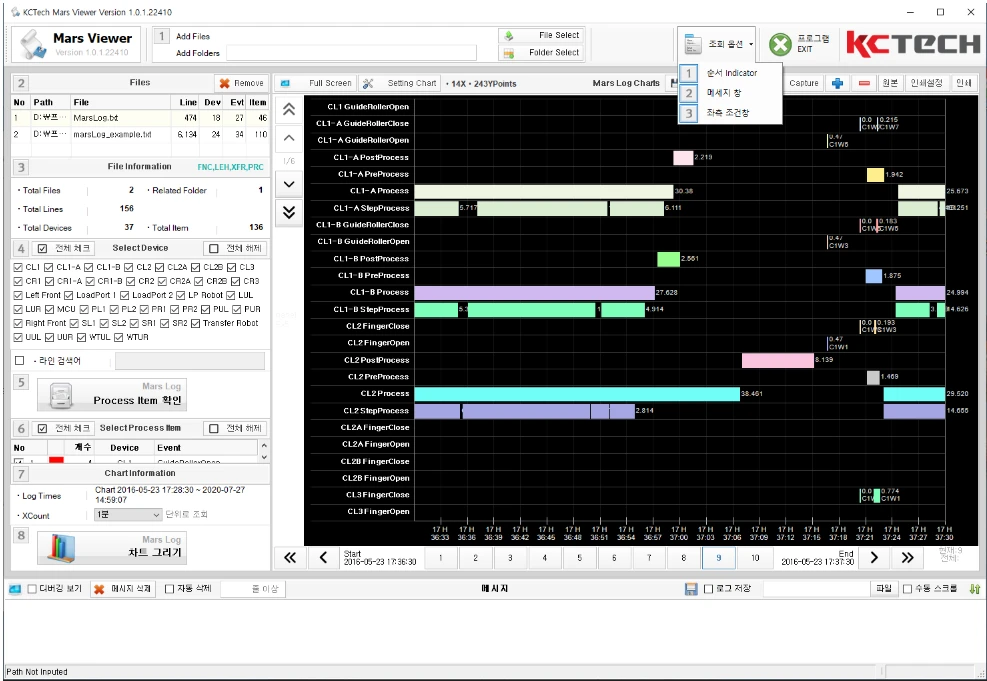The height and width of the screenshot is (681, 987).
Task: Click the log save floppy disk icon
Action: click(691, 589)
